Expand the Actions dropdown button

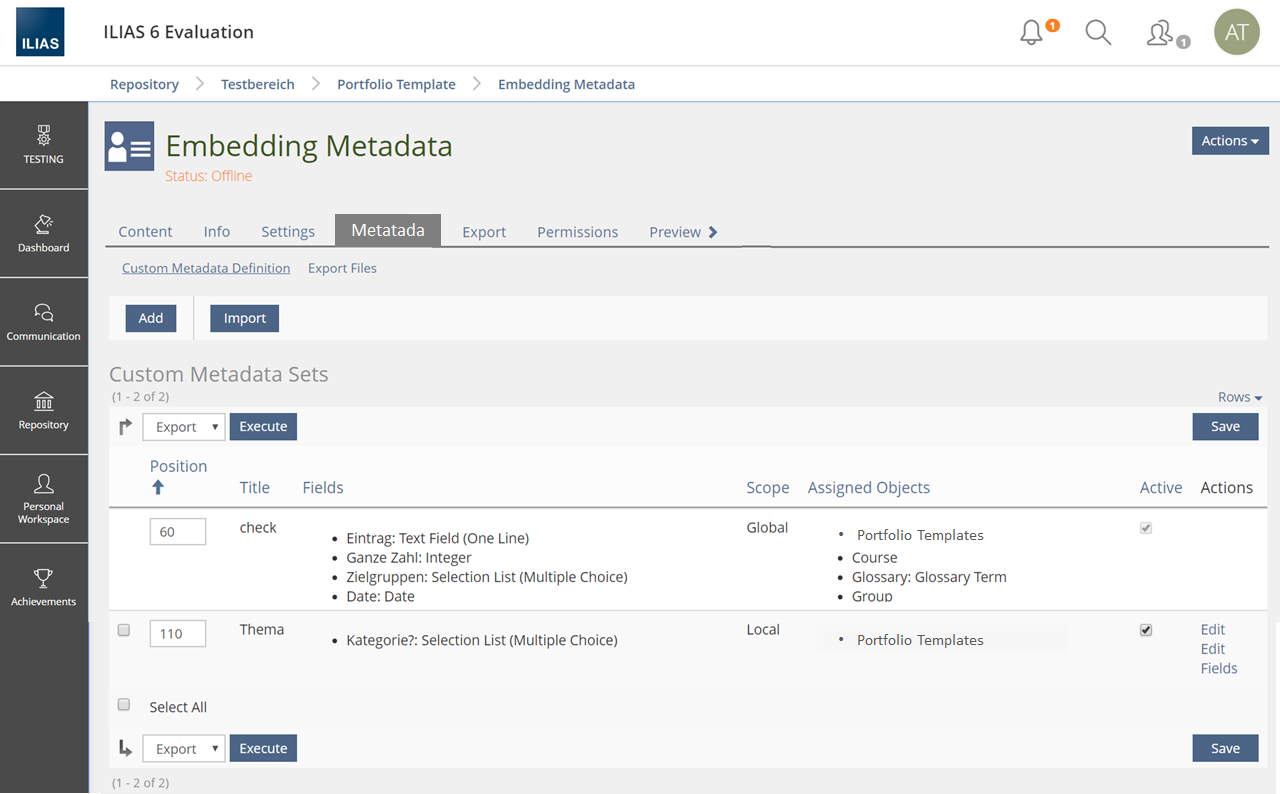pyautogui.click(x=1230, y=141)
